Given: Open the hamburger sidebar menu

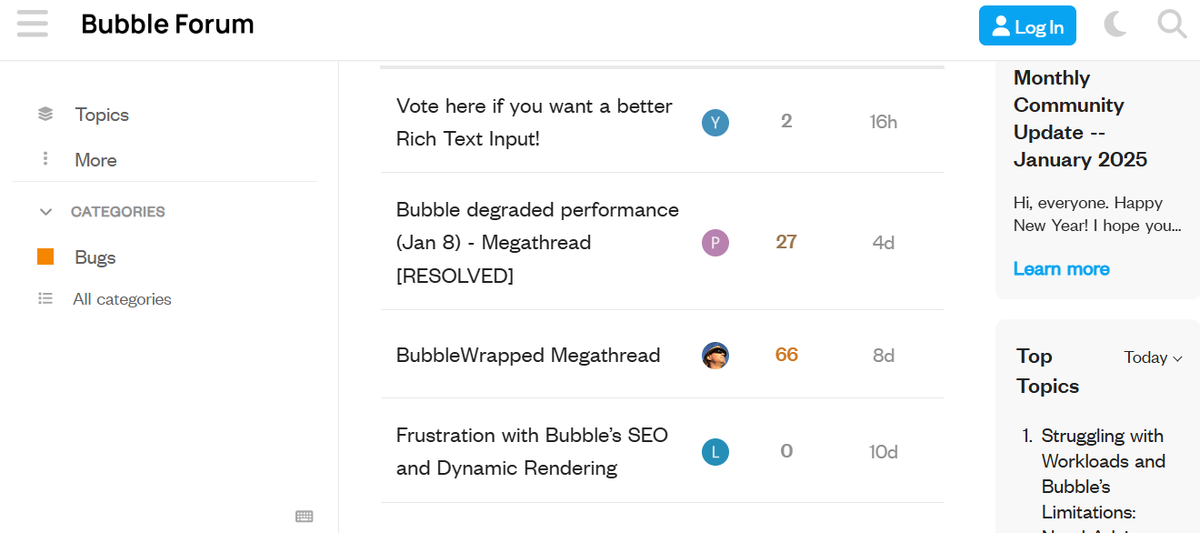Looking at the screenshot, I should (x=32, y=24).
